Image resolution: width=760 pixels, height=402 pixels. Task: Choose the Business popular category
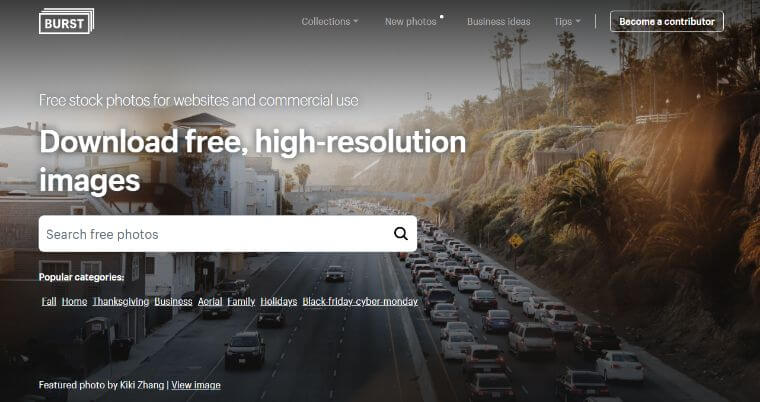174,302
